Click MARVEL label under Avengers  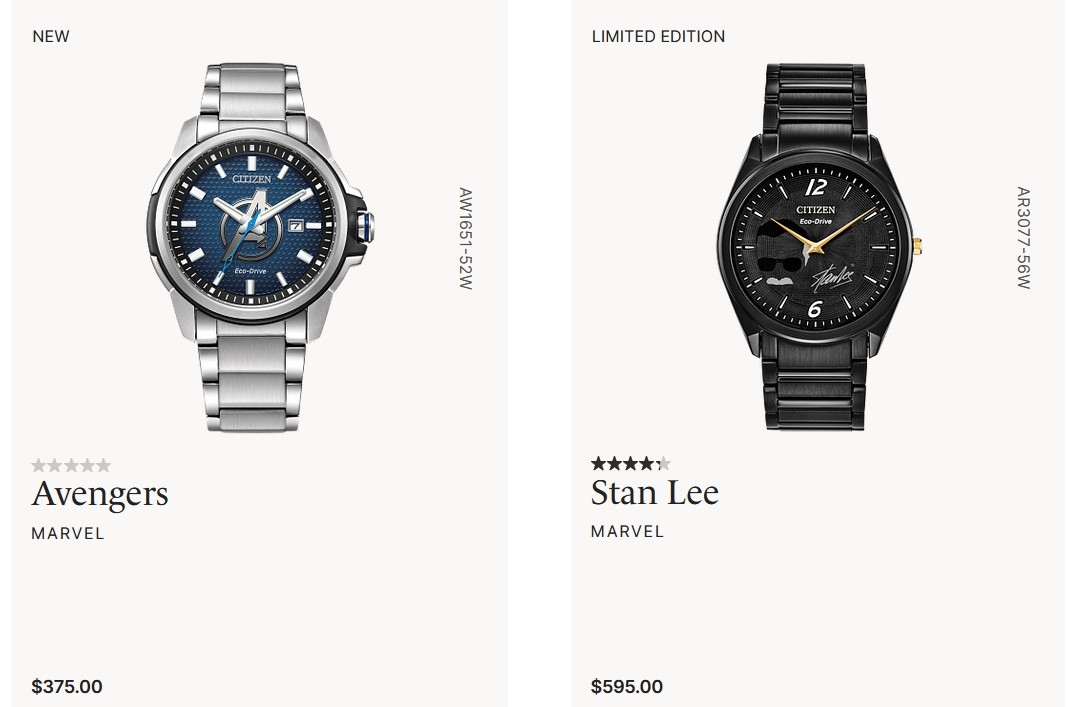(68, 533)
